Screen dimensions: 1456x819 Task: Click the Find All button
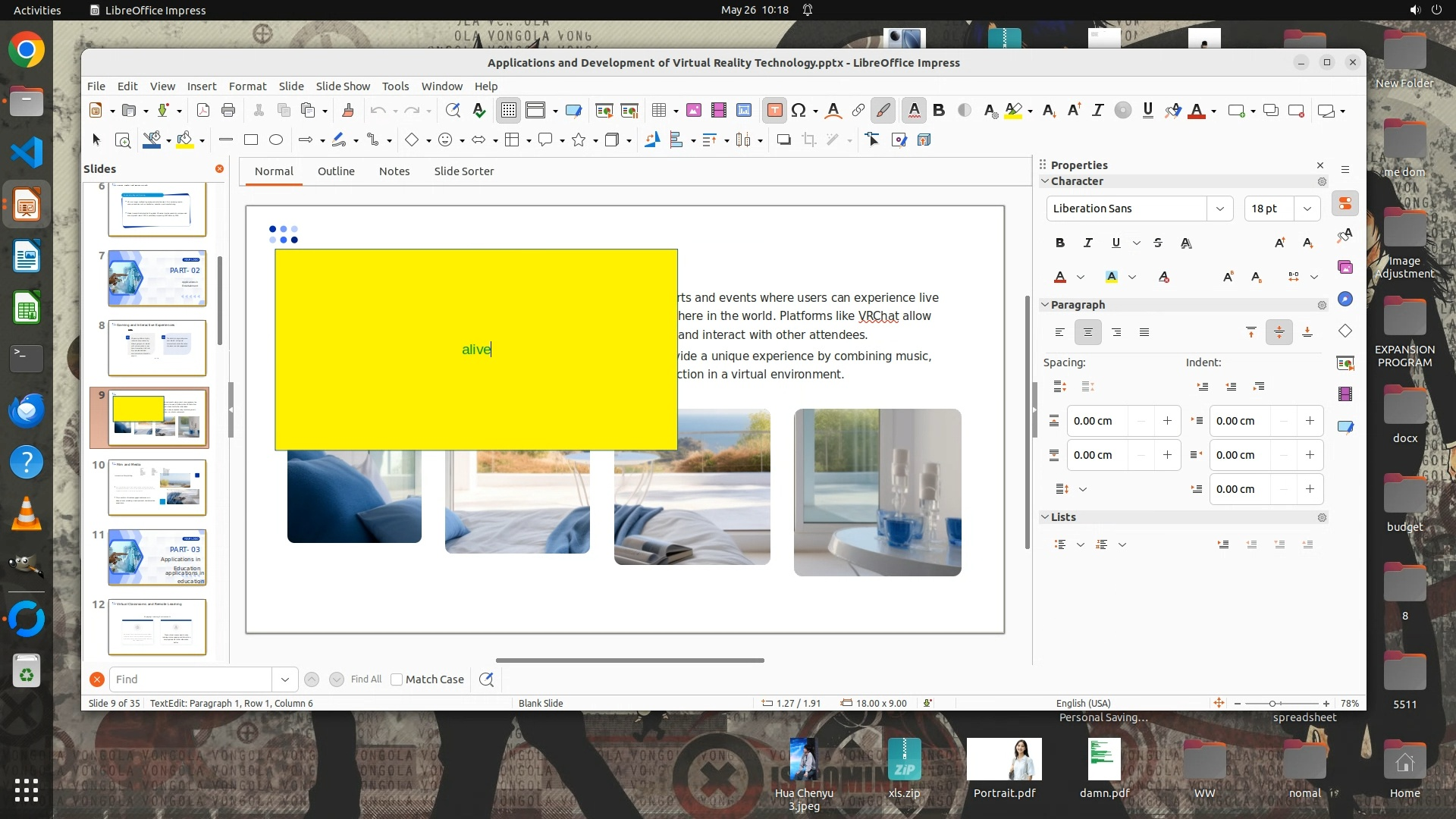(x=366, y=679)
